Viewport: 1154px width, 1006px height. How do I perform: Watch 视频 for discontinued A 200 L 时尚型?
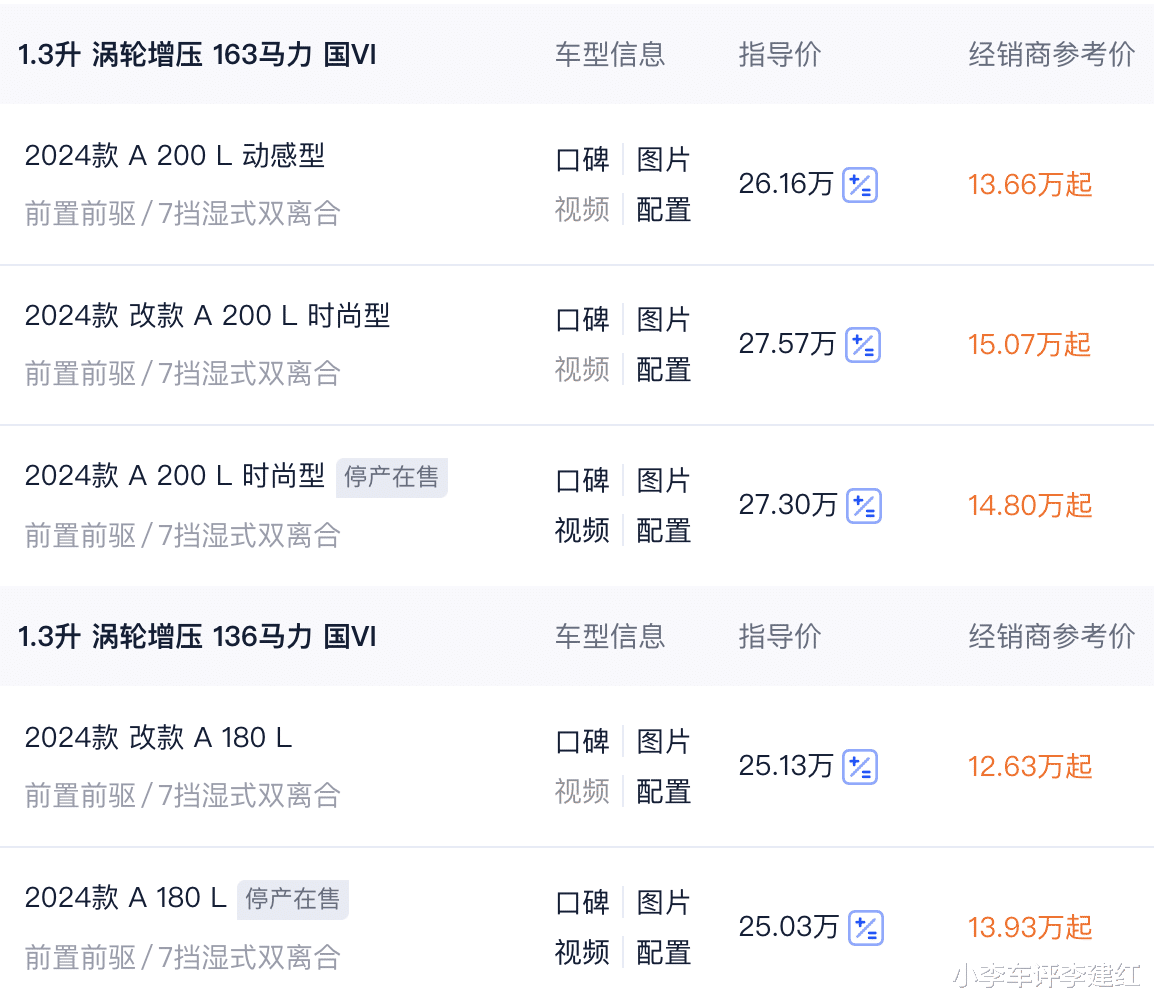[x=582, y=531]
